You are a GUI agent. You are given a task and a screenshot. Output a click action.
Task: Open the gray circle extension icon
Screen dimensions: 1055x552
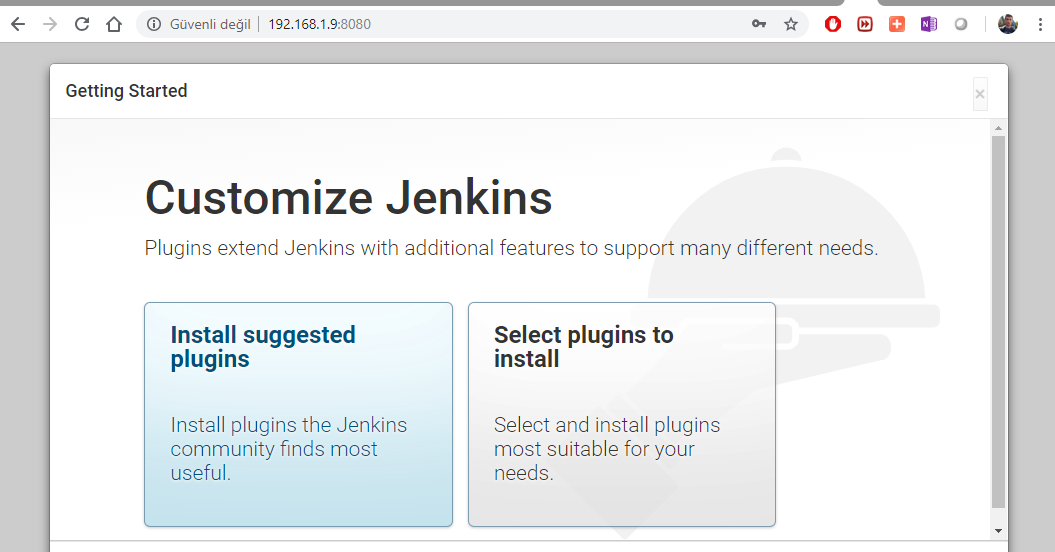click(961, 24)
